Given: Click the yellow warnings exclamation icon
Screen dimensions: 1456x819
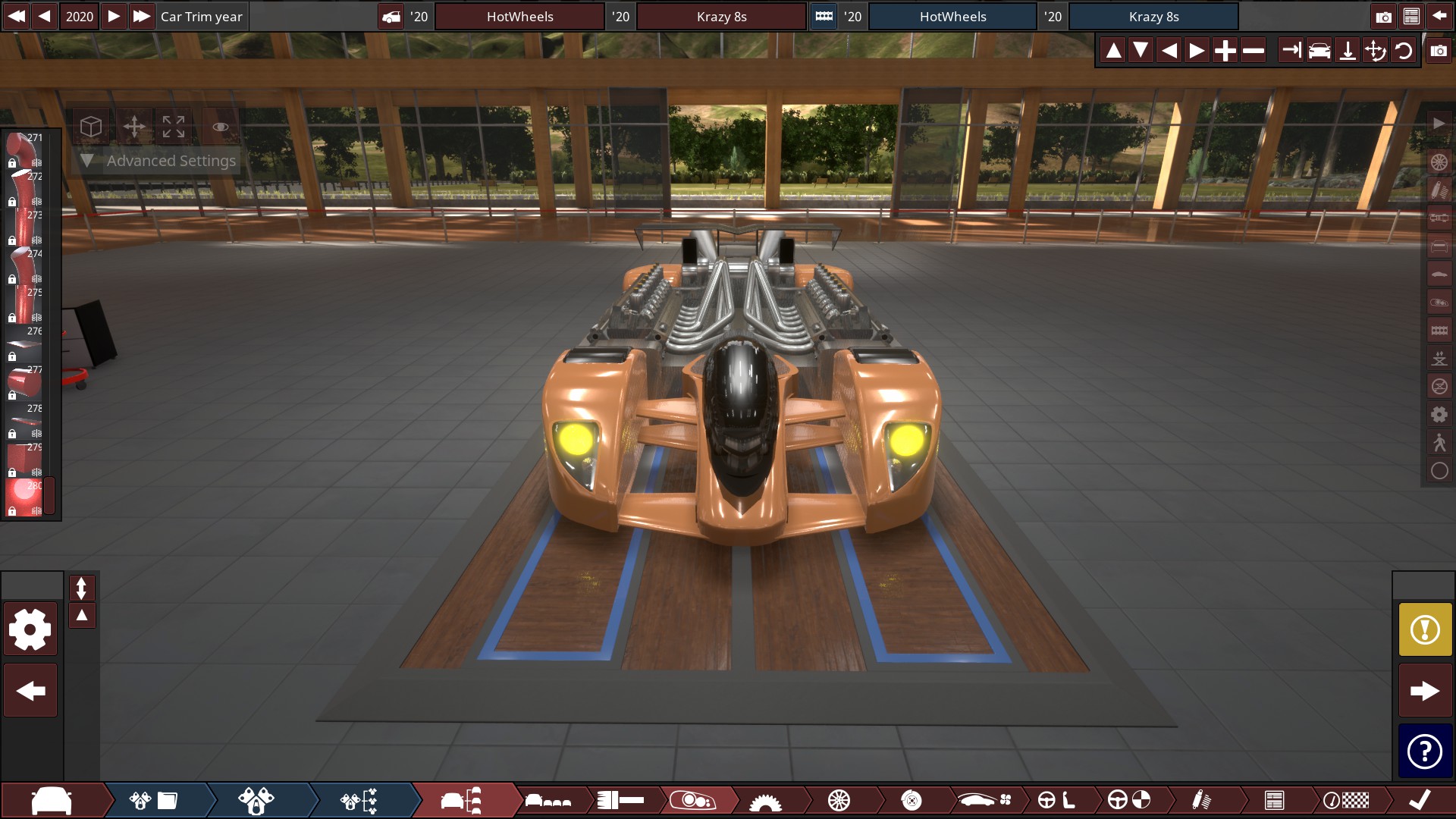Looking at the screenshot, I should [1425, 629].
